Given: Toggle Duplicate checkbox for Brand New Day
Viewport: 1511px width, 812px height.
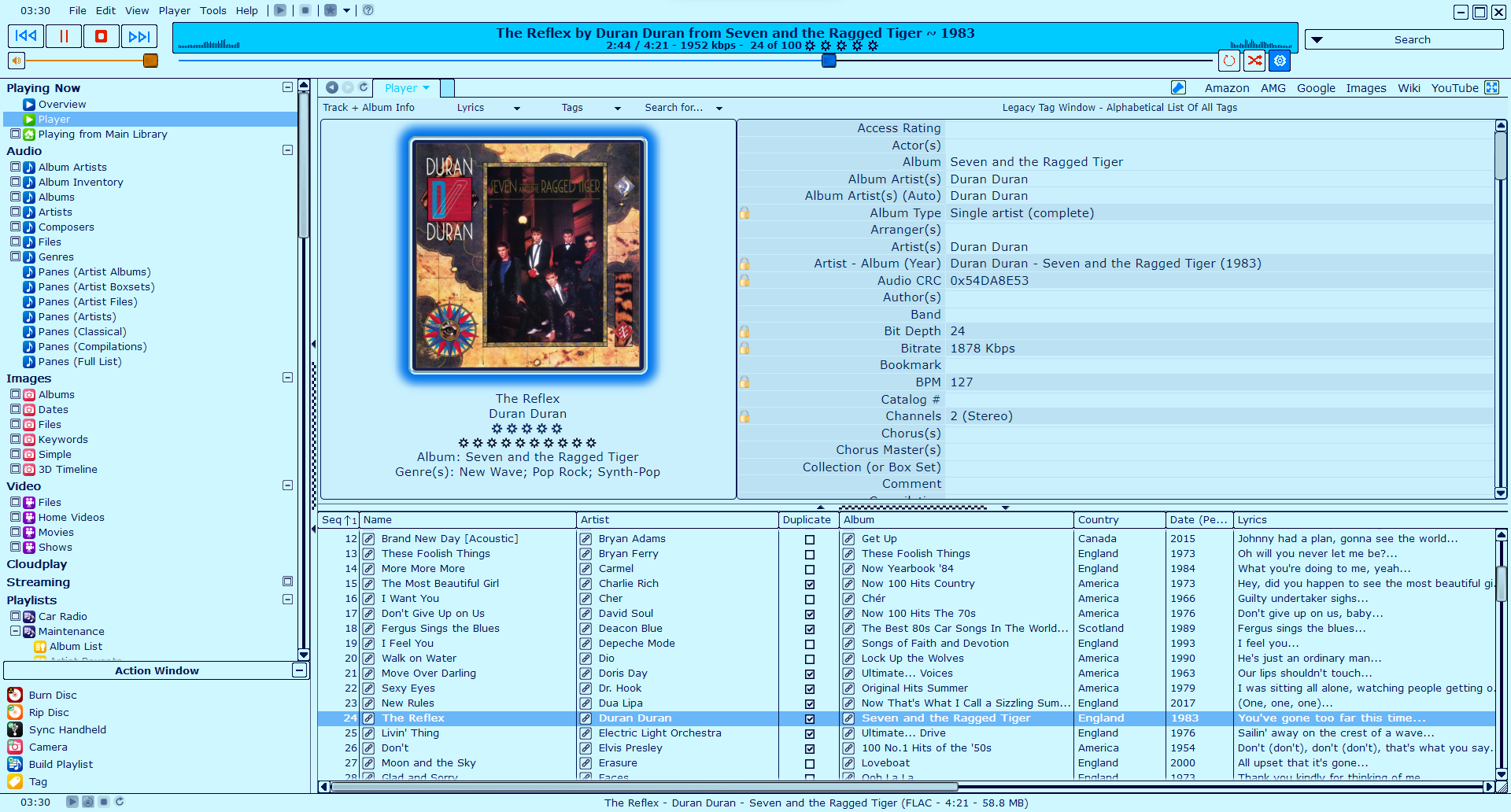Looking at the screenshot, I should (x=809, y=540).
